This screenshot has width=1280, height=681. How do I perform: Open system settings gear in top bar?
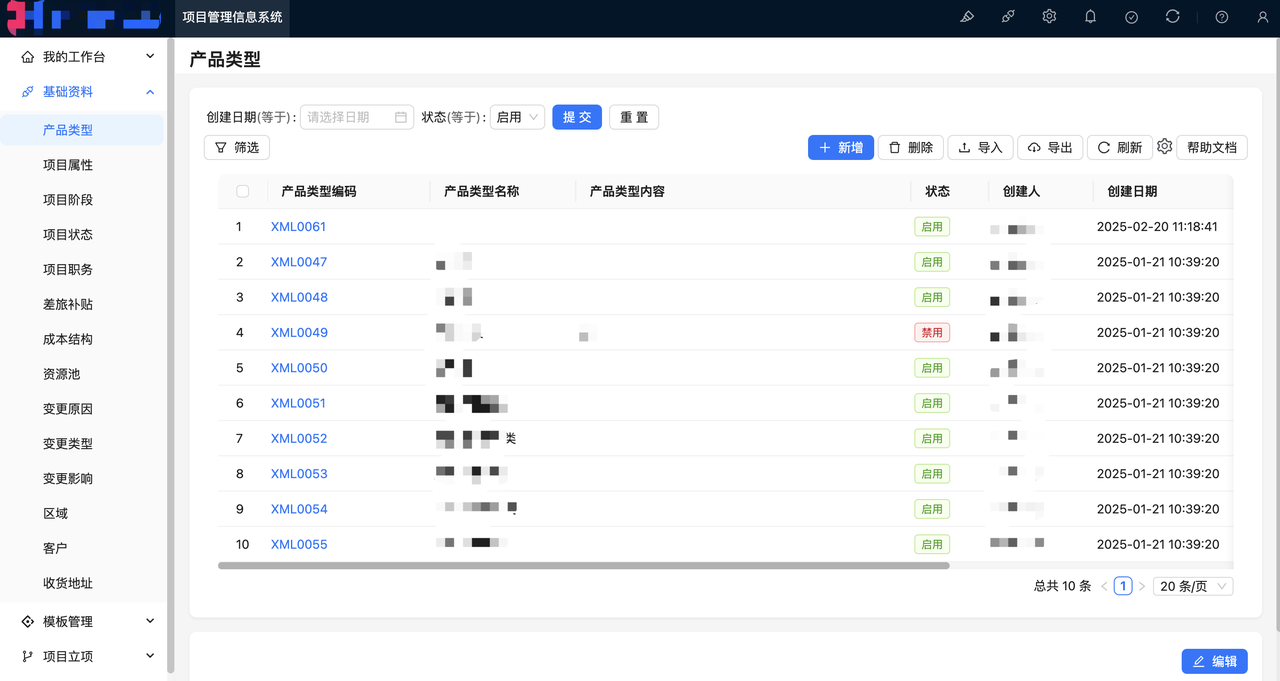(x=1049, y=17)
